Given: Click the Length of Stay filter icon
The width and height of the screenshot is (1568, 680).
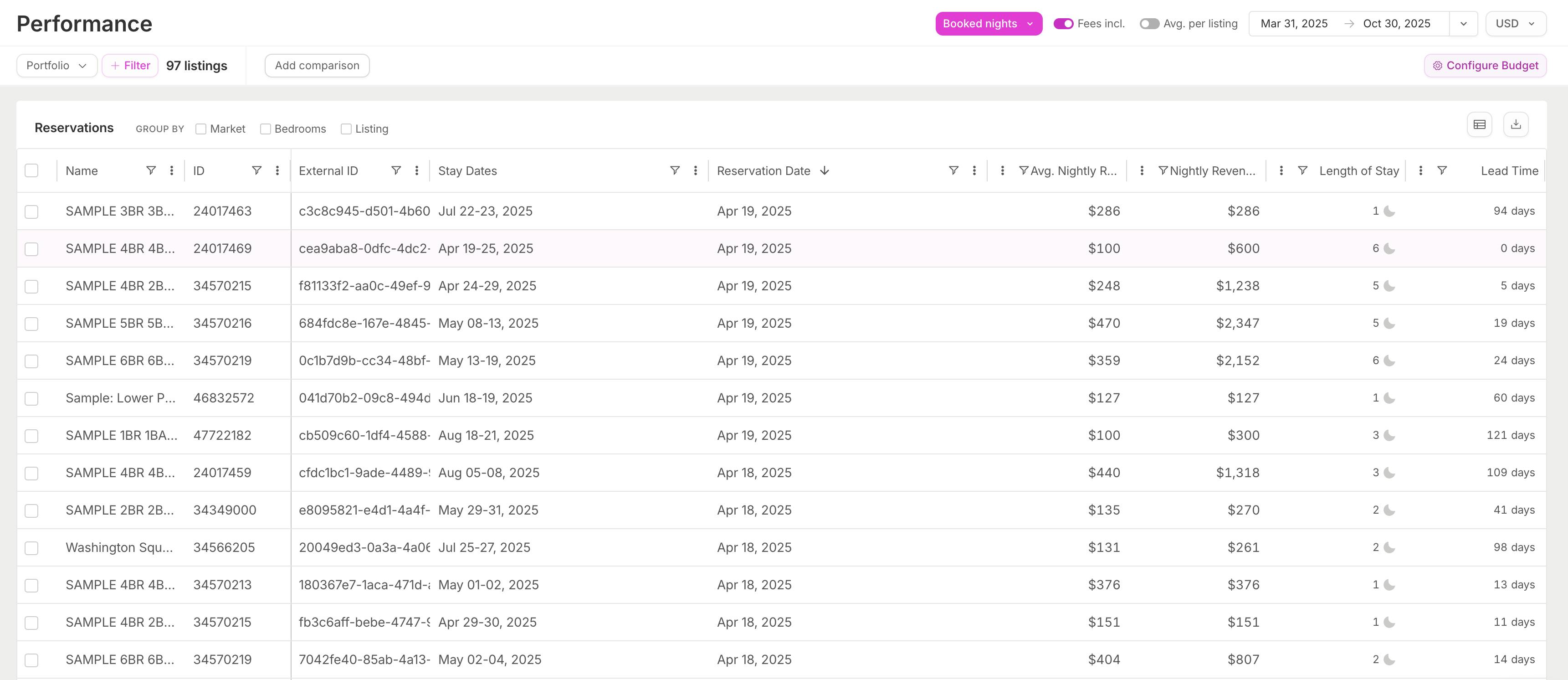Looking at the screenshot, I should click(x=1302, y=170).
